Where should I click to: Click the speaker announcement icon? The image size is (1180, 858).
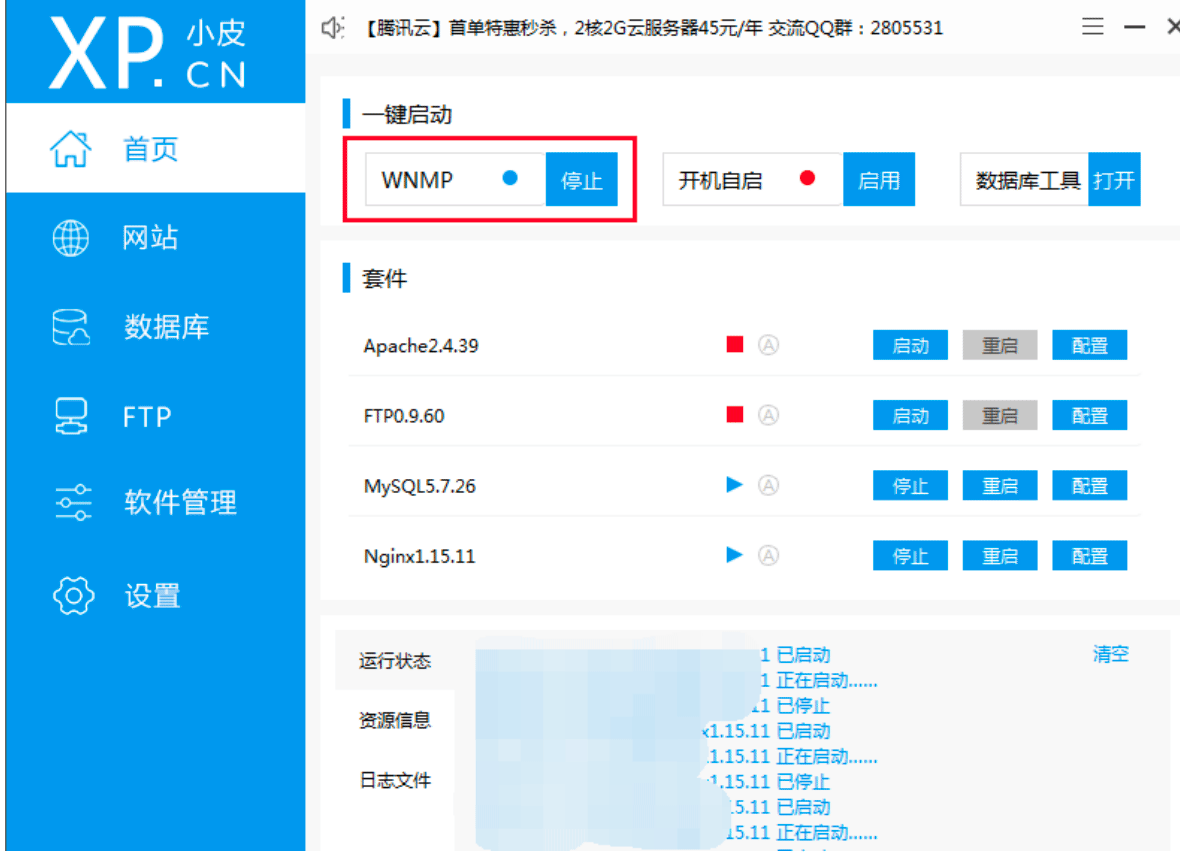point(332,28)
